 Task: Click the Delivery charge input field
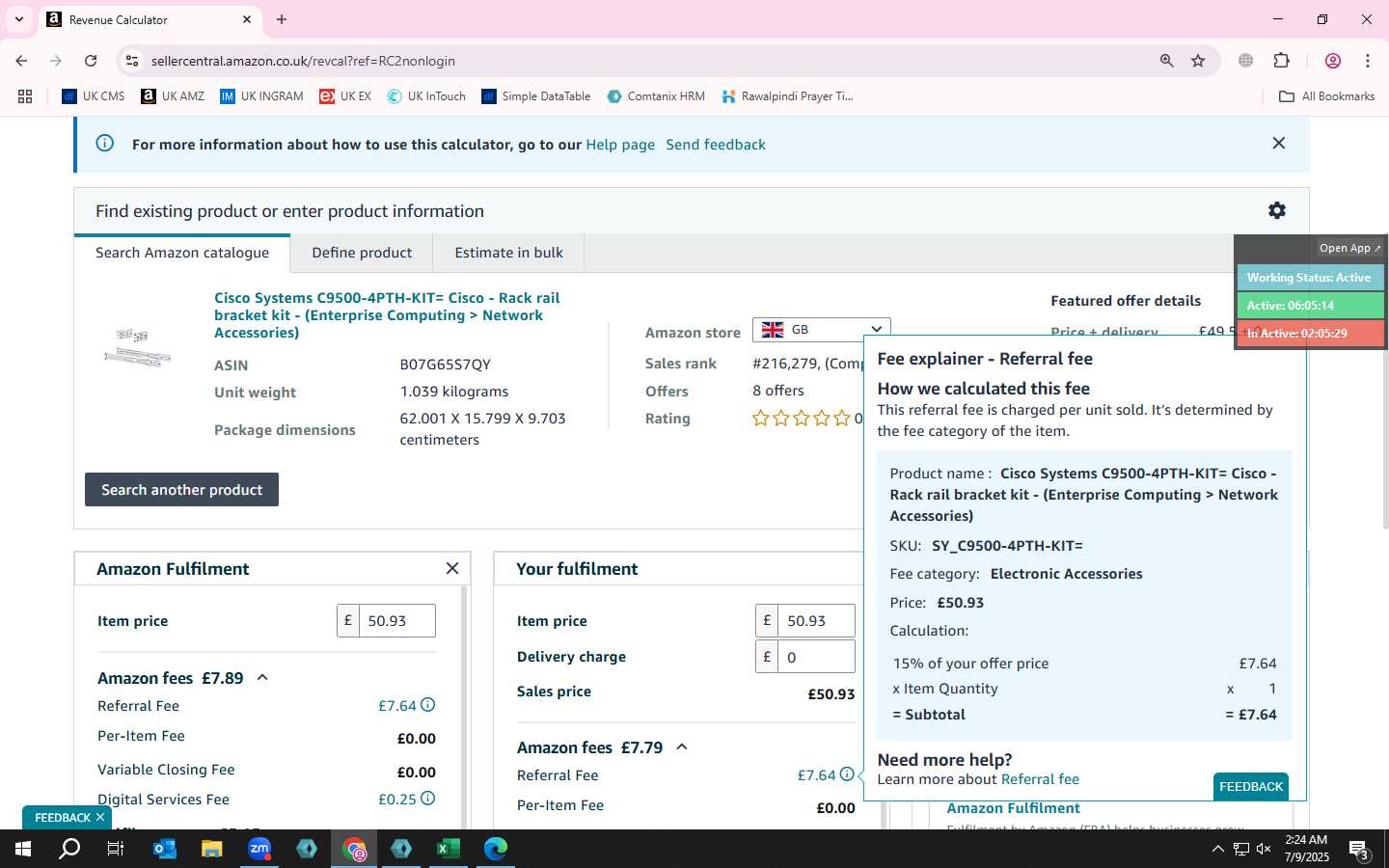816,657
